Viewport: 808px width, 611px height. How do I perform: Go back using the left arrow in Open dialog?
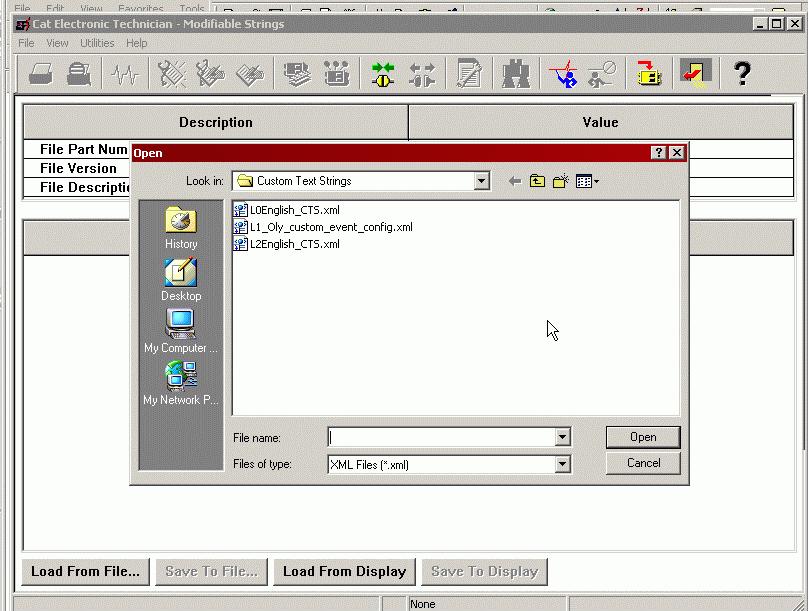point(514,181)
